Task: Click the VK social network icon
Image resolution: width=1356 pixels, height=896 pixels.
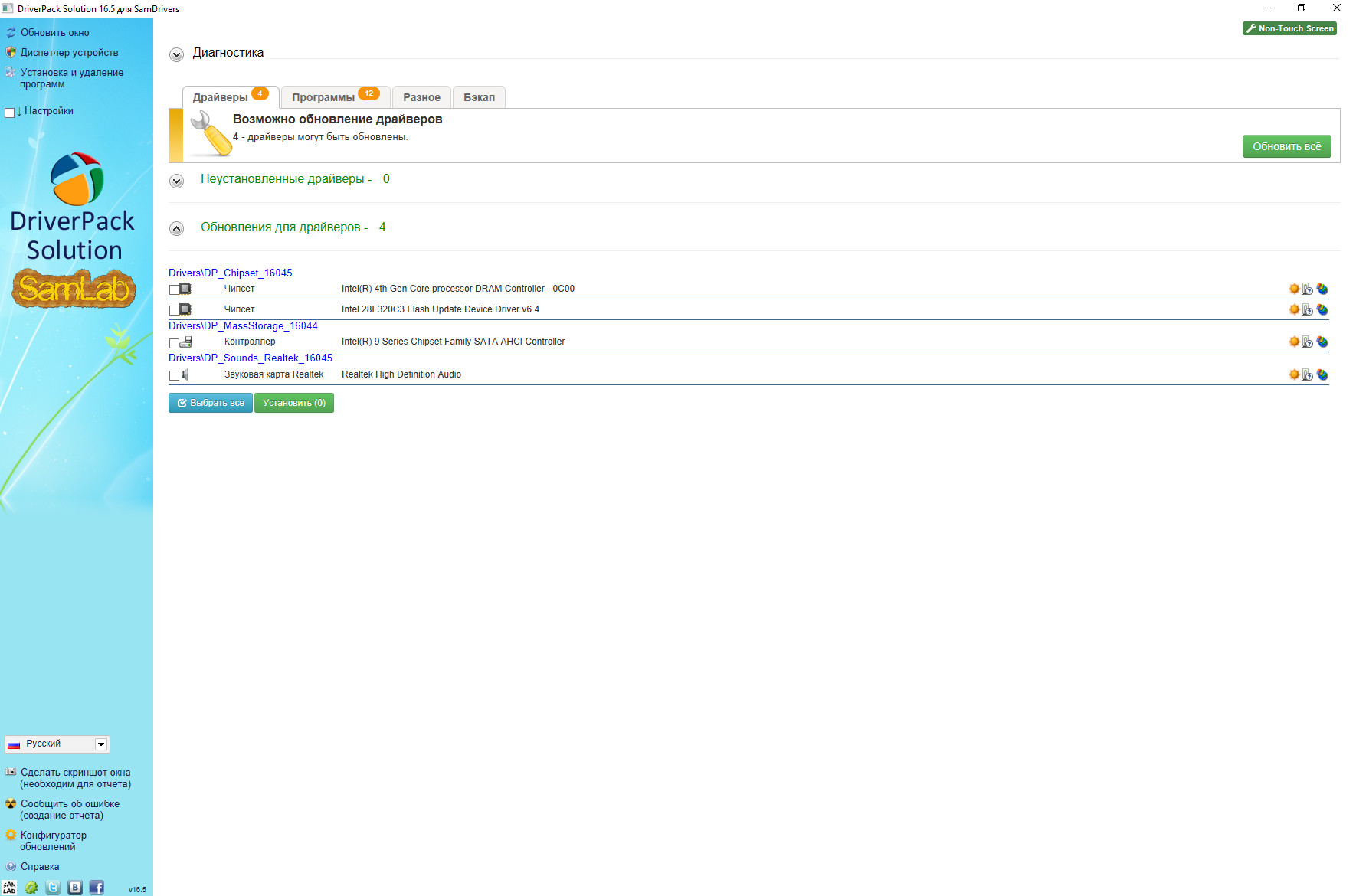Action: (75, 888)
